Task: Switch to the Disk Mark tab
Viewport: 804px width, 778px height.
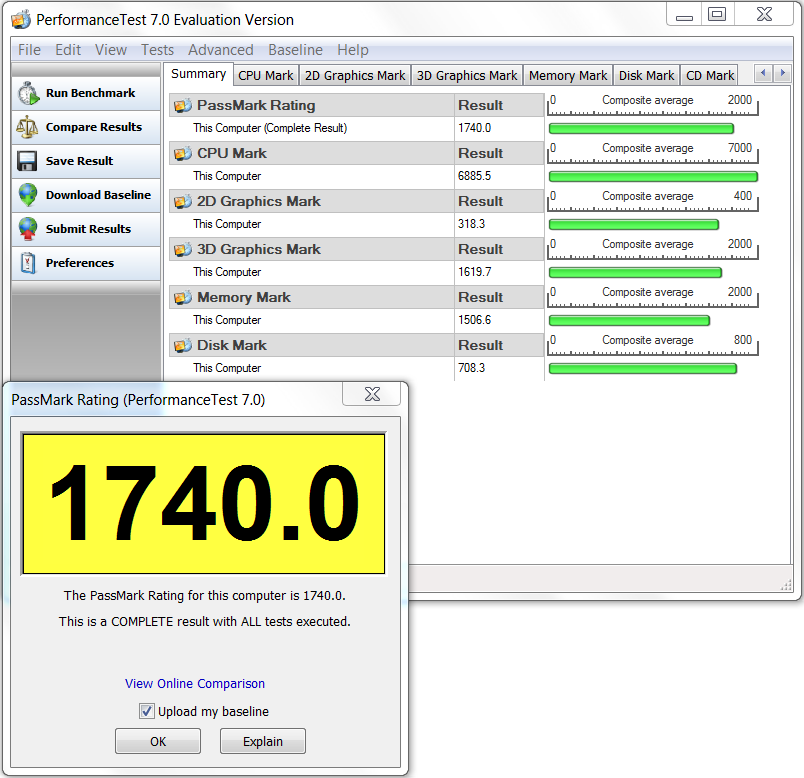Action: (646, 75)
